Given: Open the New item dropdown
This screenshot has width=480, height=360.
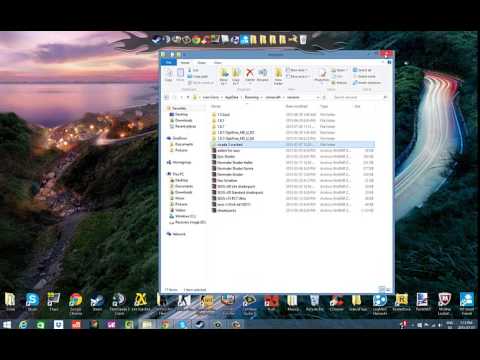Looking at the screenshot, I should (x=297, y=70).
